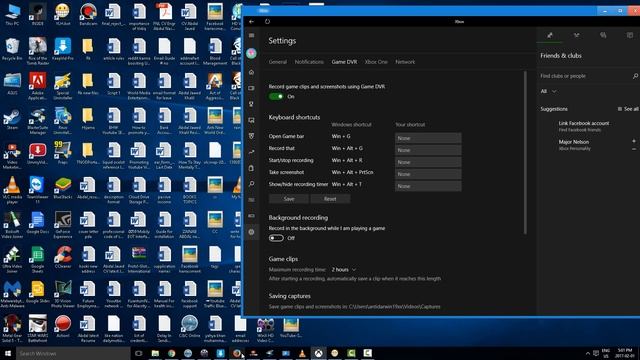The width and height of the screenshot is (640, 360).
Task: Open Achievements trophy icon in sidebar
Action: coord(251,104)
